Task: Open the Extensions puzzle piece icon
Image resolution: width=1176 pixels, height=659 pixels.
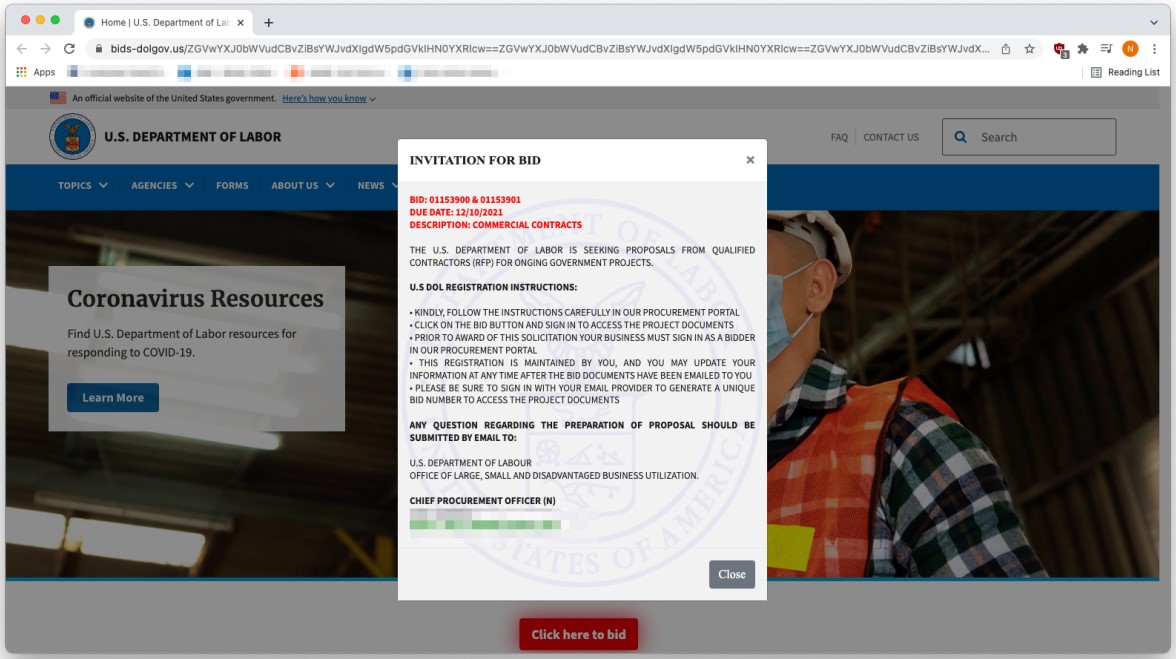Action: (x=1083, y=49)
